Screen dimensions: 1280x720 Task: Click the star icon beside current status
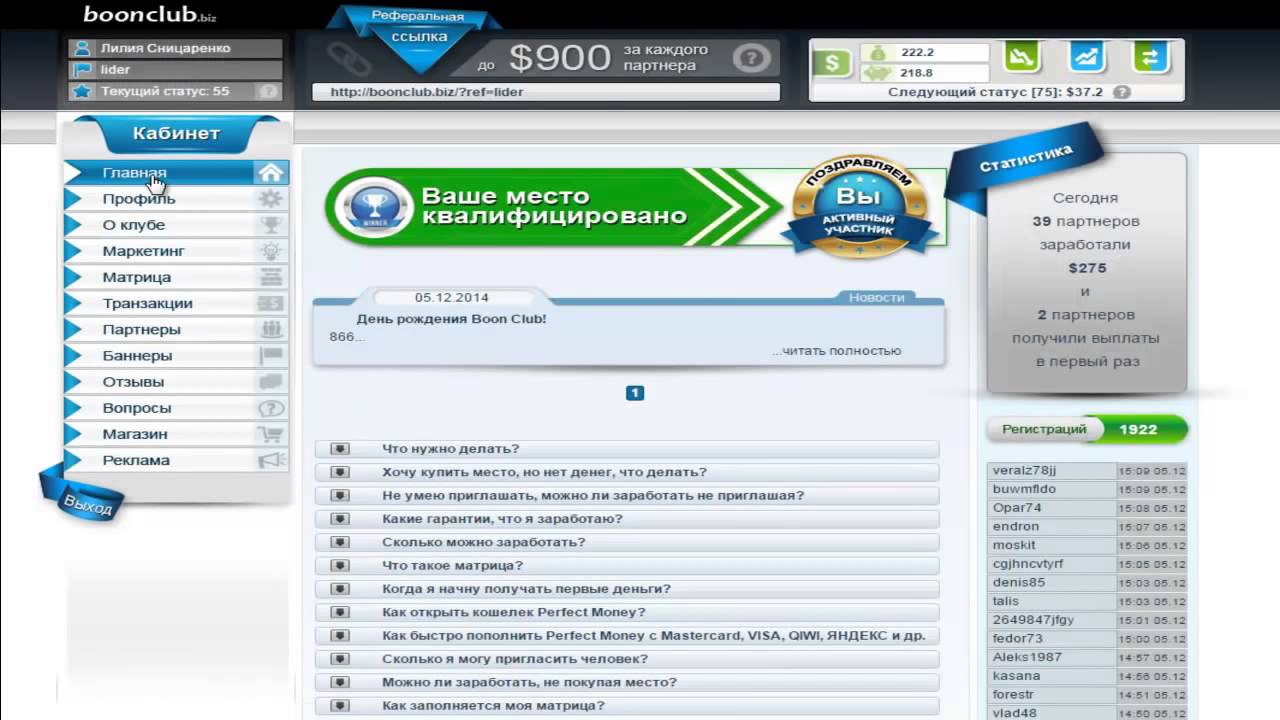pyautogui.click(x=81, y=91)
